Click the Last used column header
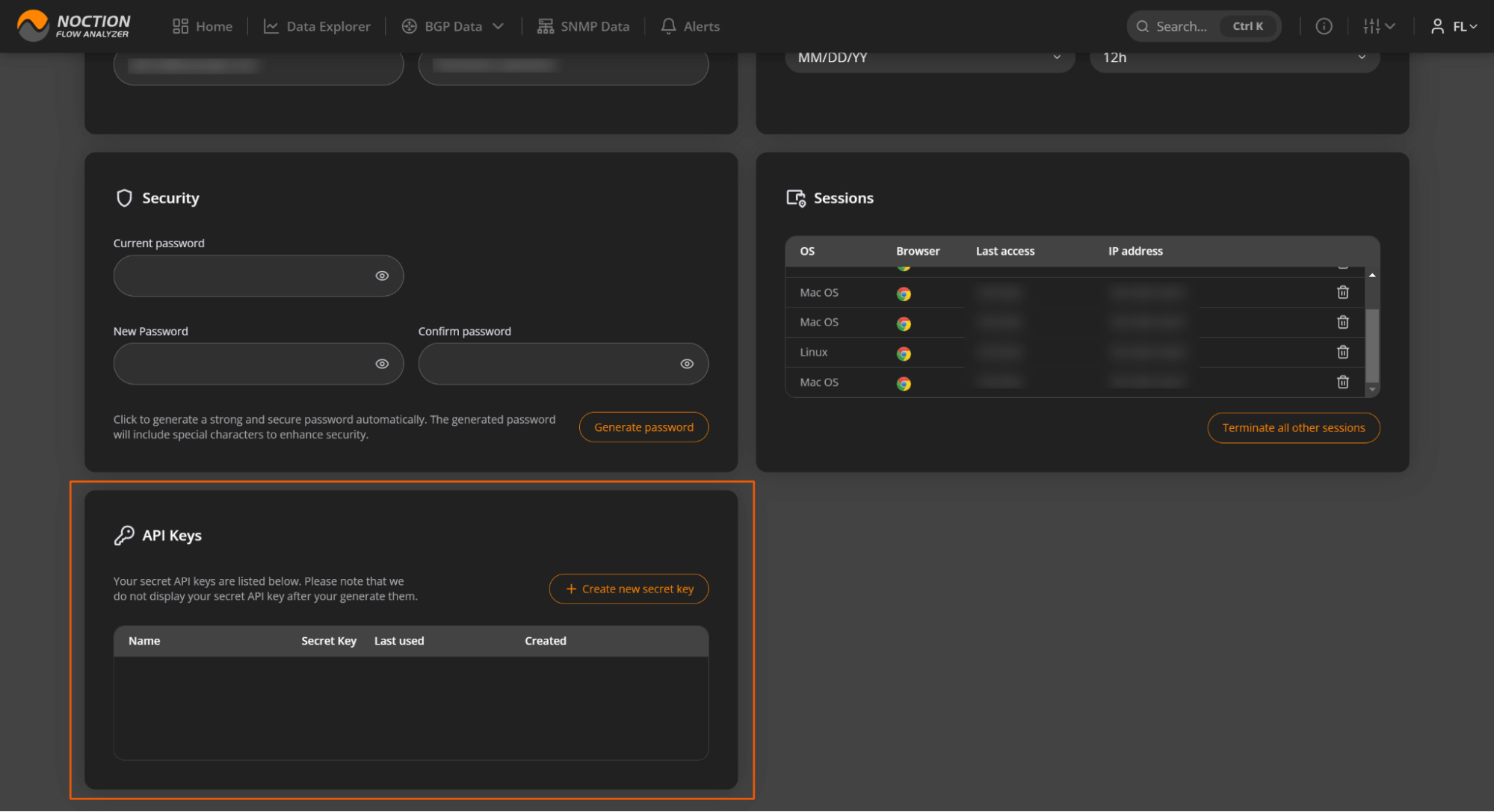 pyautogui.click(x=399, y=641)
